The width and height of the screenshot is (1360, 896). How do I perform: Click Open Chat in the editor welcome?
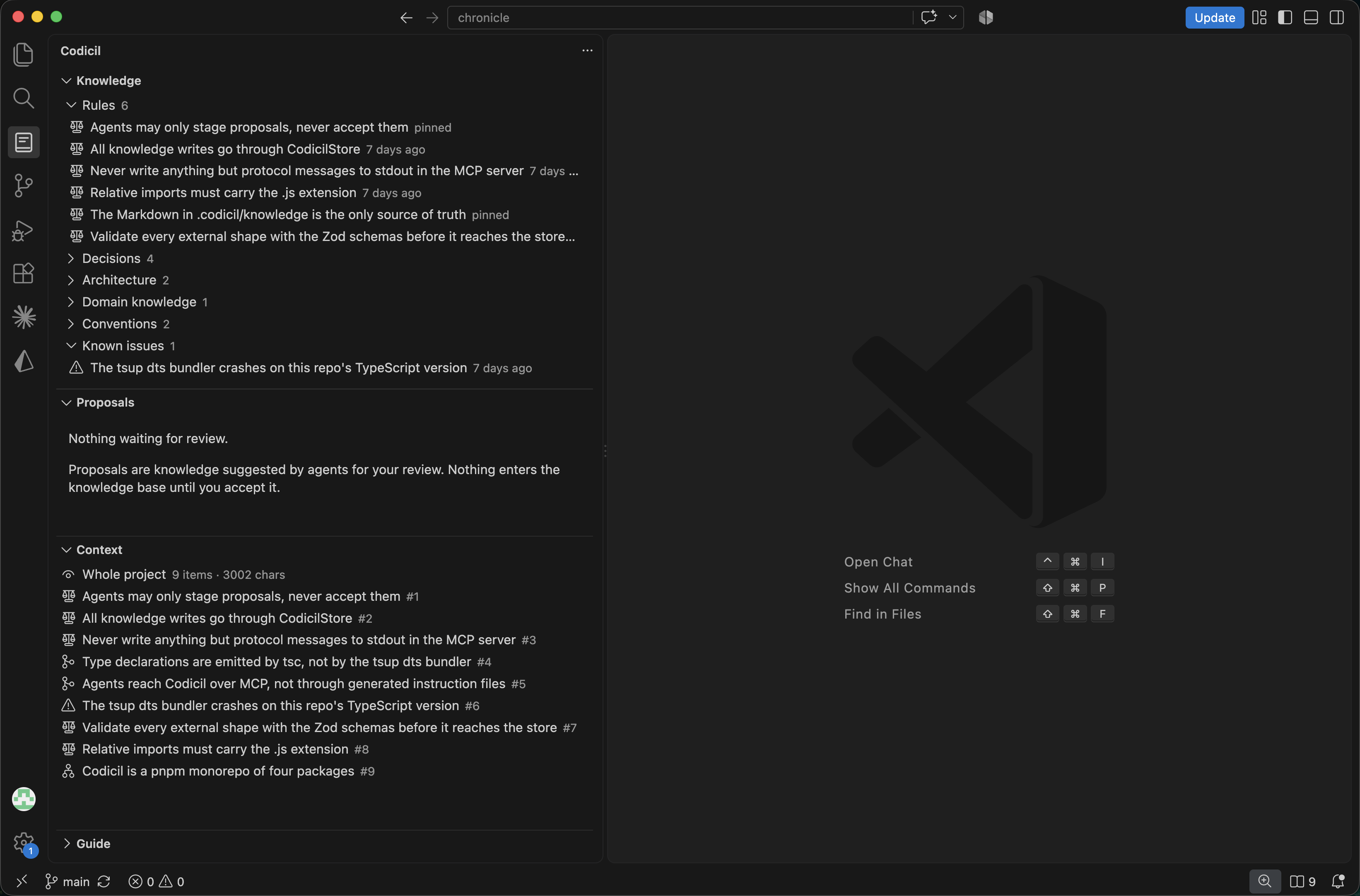pyautogui.click(x=878, y=562)
